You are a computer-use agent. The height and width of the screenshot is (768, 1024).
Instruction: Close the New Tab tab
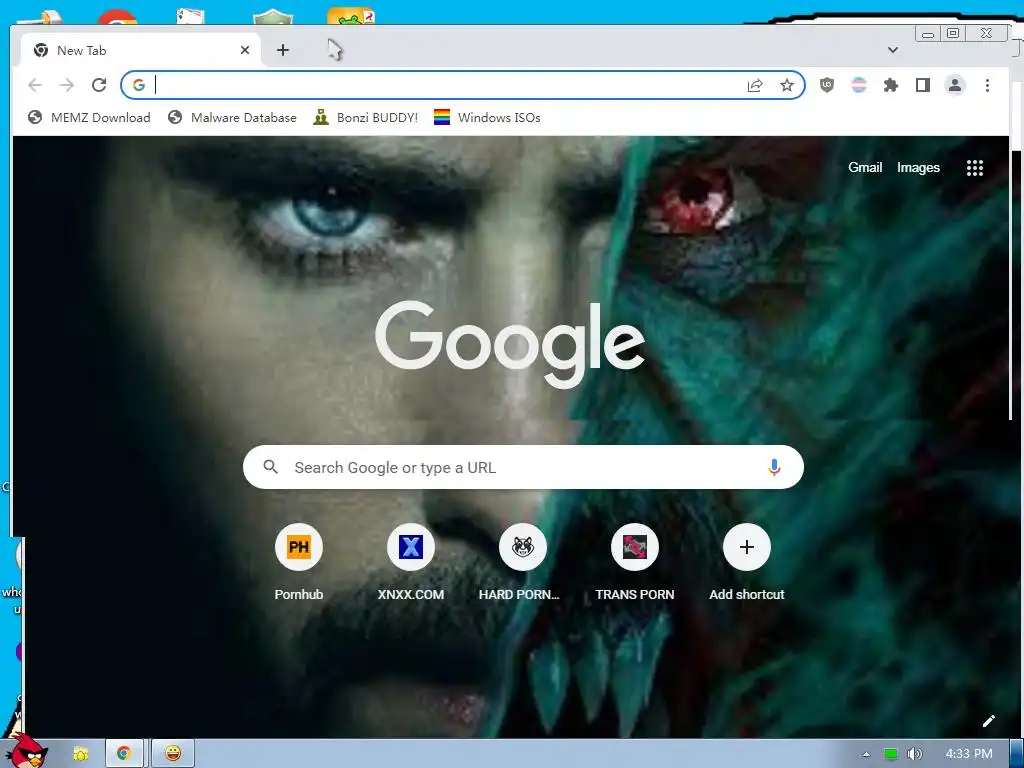point(245,50)
